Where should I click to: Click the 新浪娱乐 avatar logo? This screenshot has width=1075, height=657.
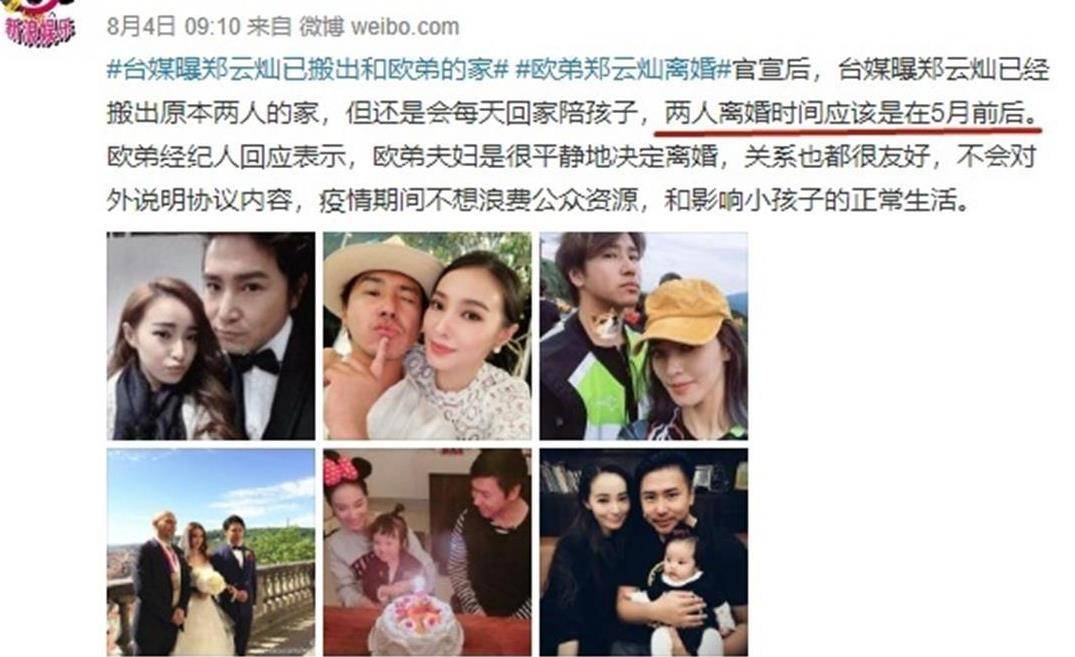pos(40,22)
